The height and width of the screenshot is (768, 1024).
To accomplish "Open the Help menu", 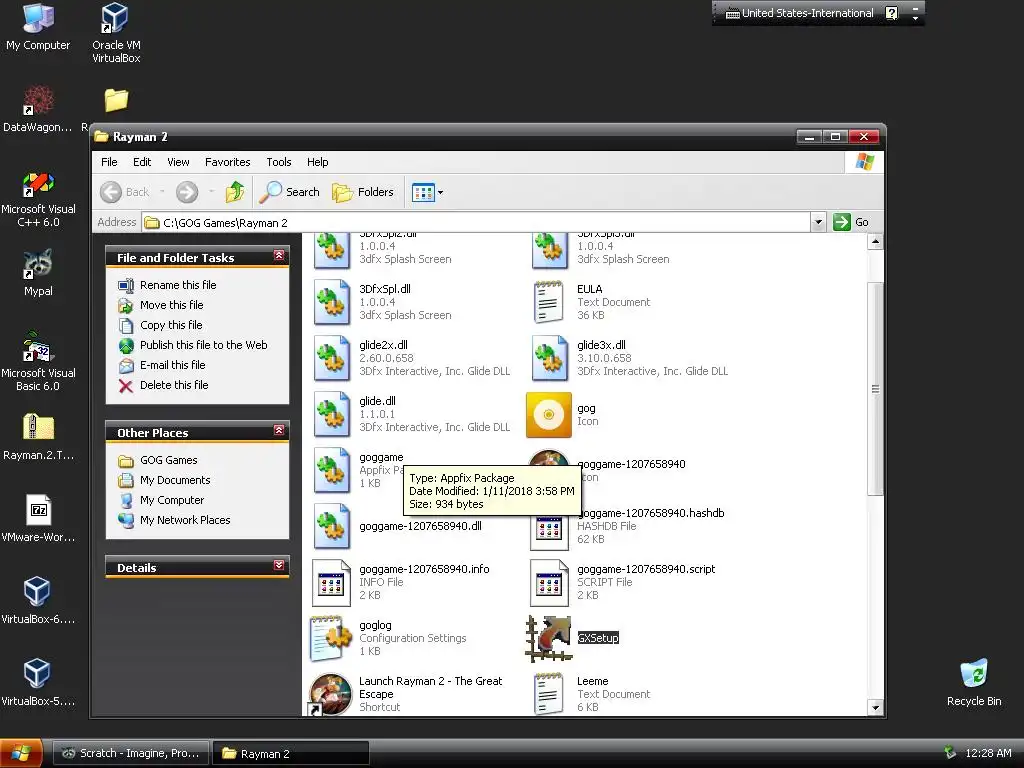I will 317,162.
